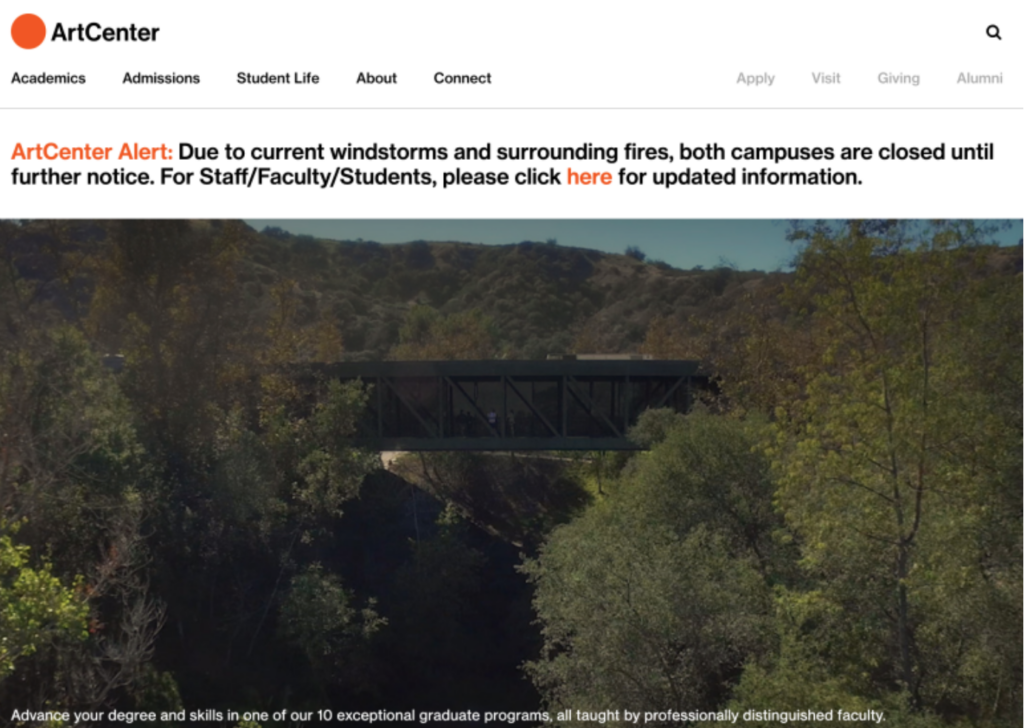Click the orange "ArtCenter Alert:" label
Viewport: 1024px width, 728px height.
(92, 151)
